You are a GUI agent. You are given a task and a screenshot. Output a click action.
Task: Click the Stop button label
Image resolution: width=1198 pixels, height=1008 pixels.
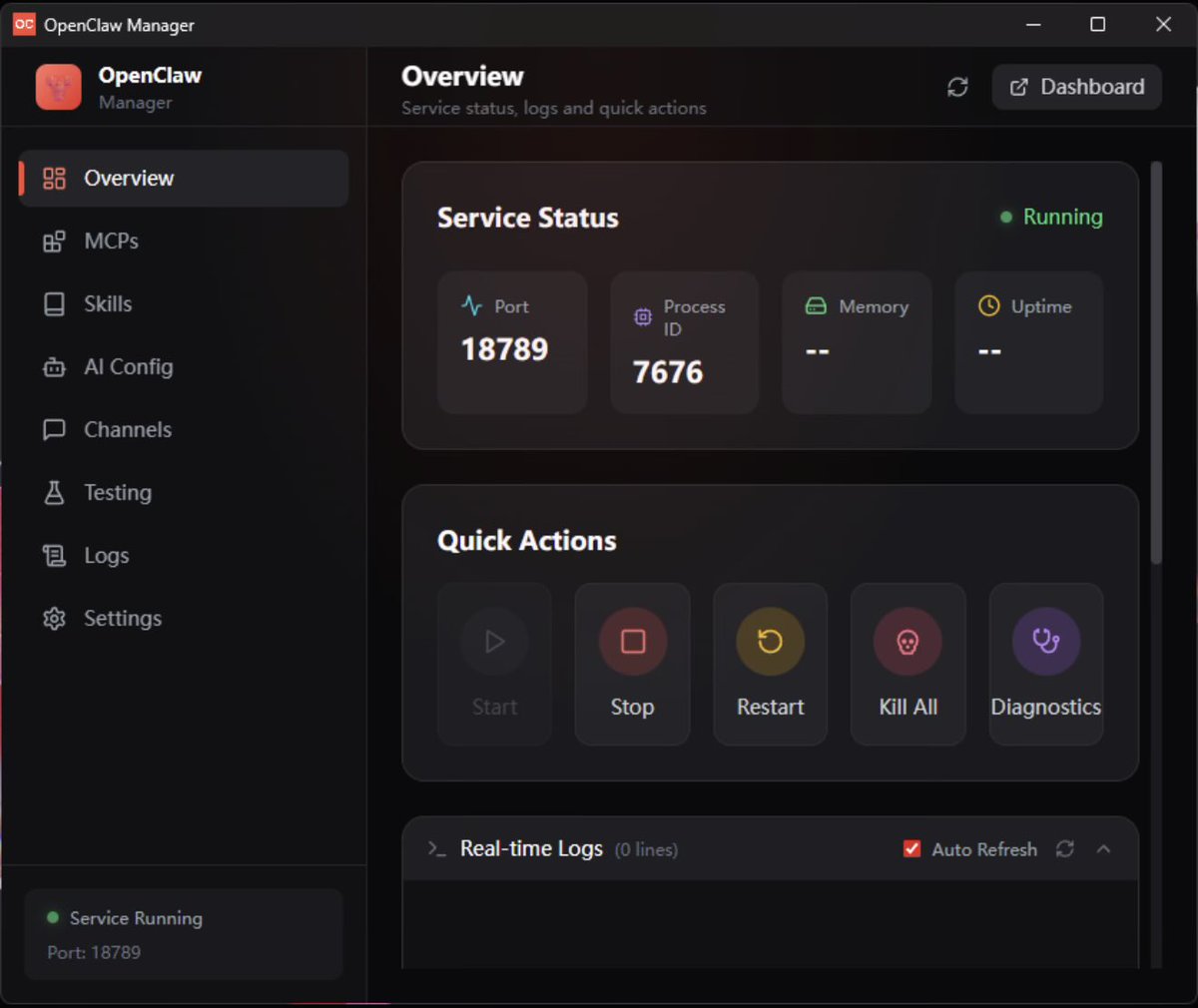(x=632, y=707)
